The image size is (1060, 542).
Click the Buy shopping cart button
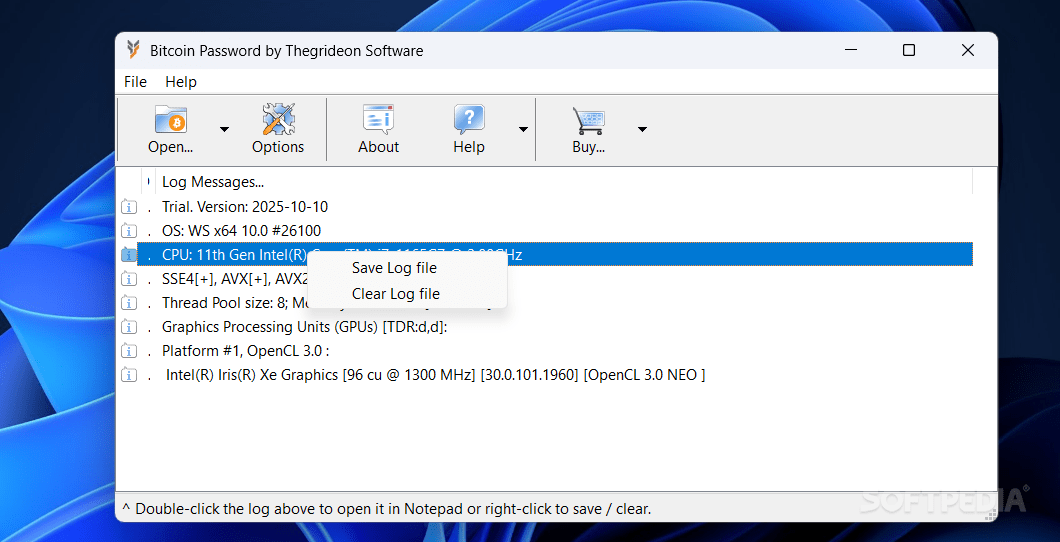tap(588, 130)
